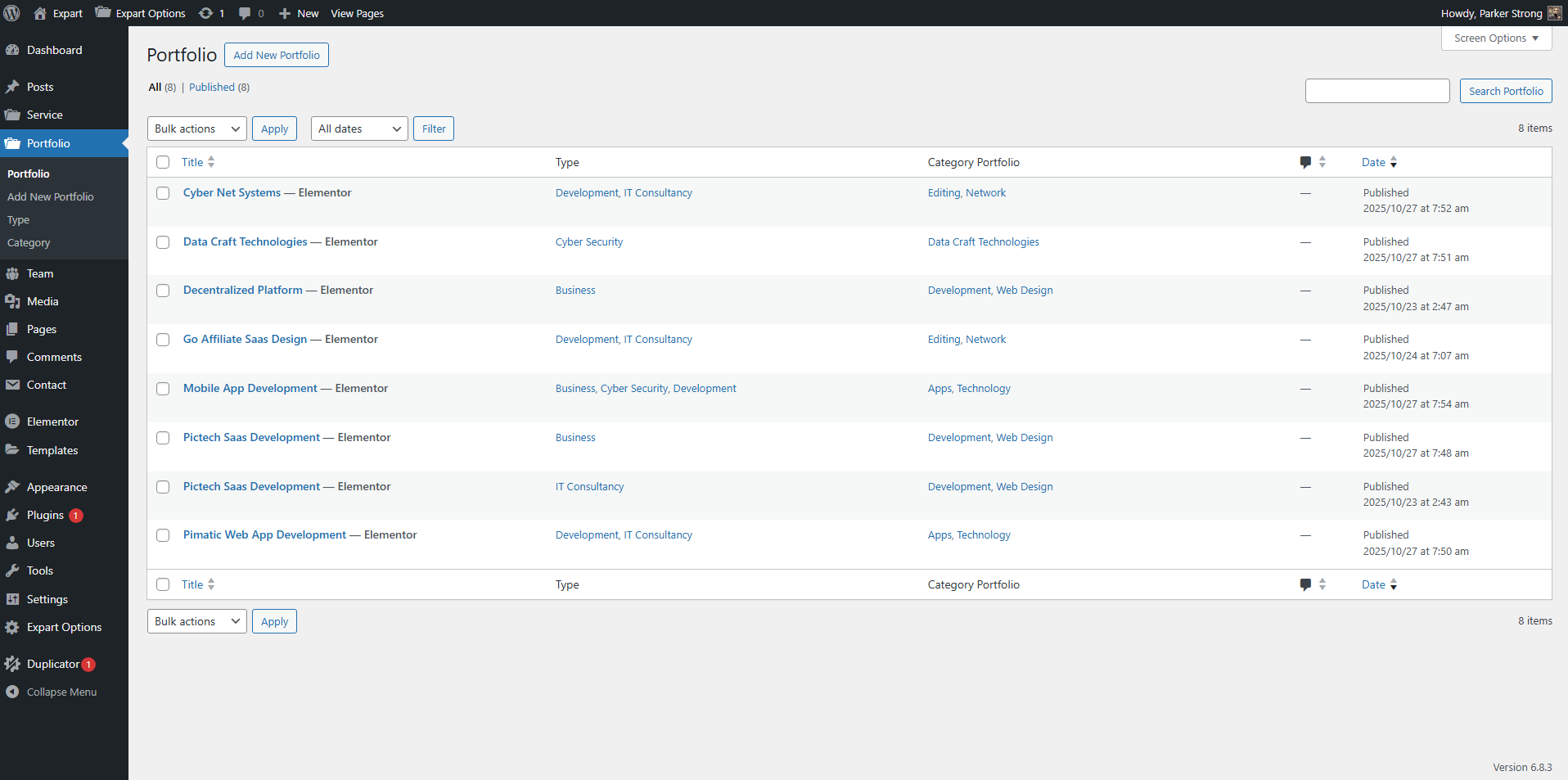Open the updates icon in admin bar
This screenshot has width=1568, height=780.
[x=206, y=13]
